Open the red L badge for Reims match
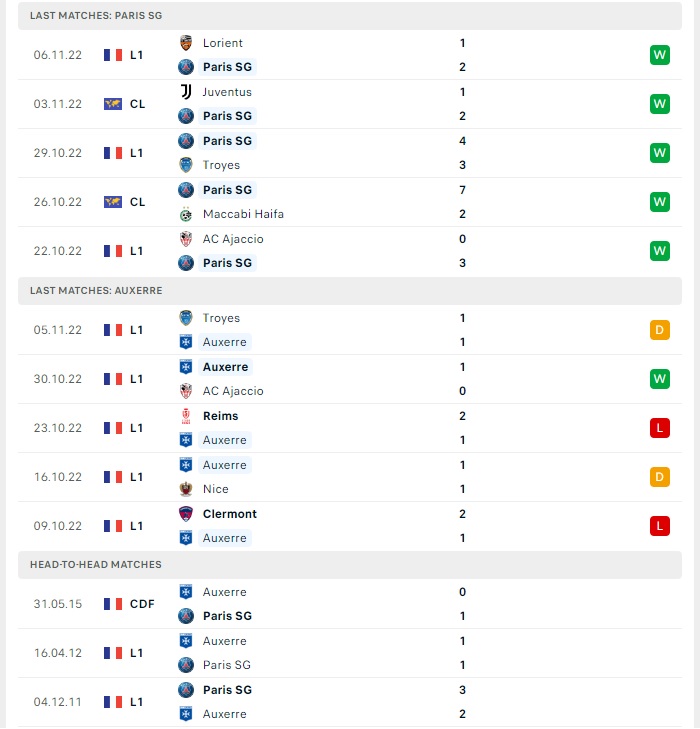Screen dimensions: 700x729 click(660, 428)
